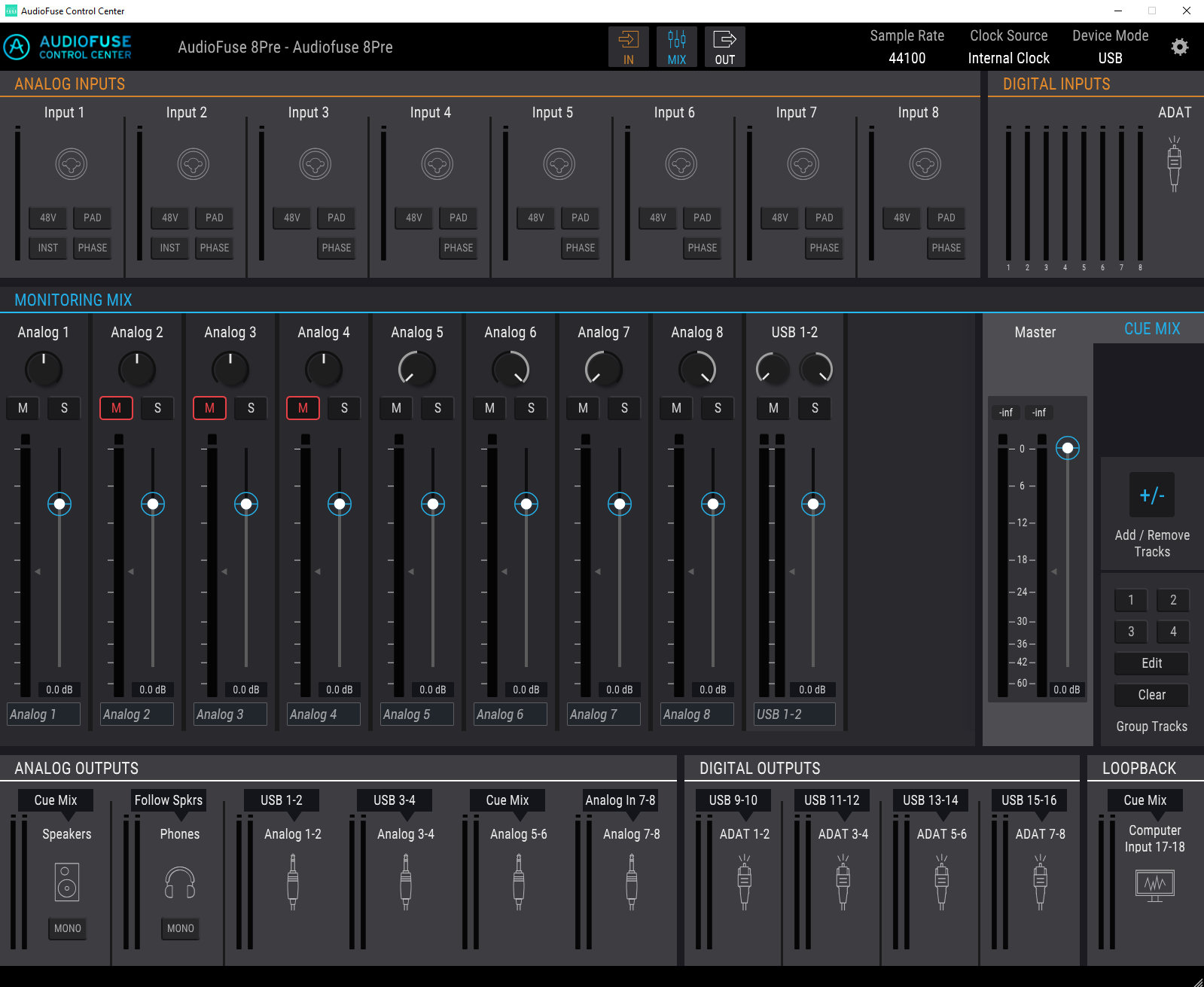Change Device Mode USB setting

click(1111, 58)
